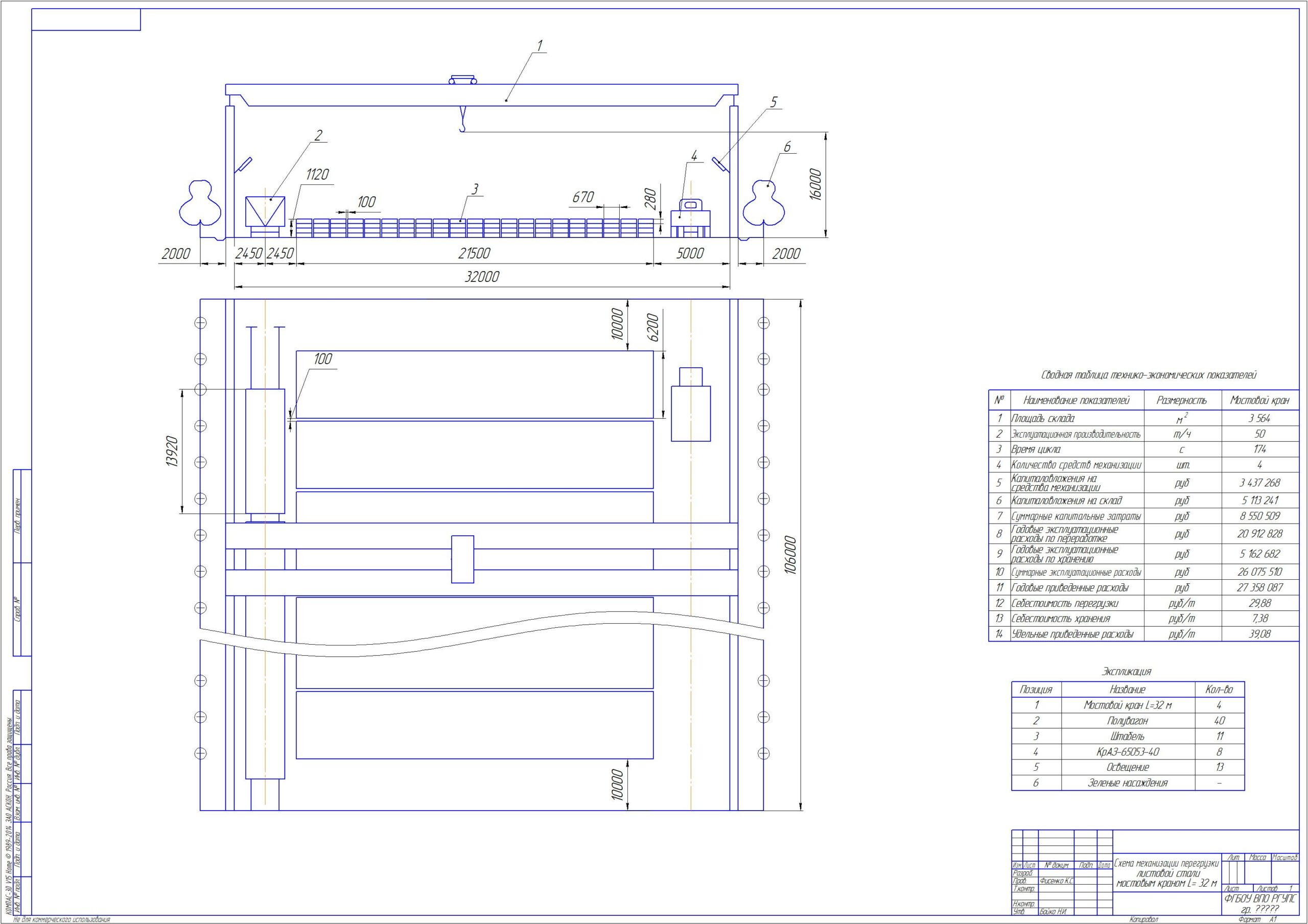Select the 'Эксплуатационная производительность' row
The width and height of the screenshot is (1308, 924).
[x=1143, y=434]
